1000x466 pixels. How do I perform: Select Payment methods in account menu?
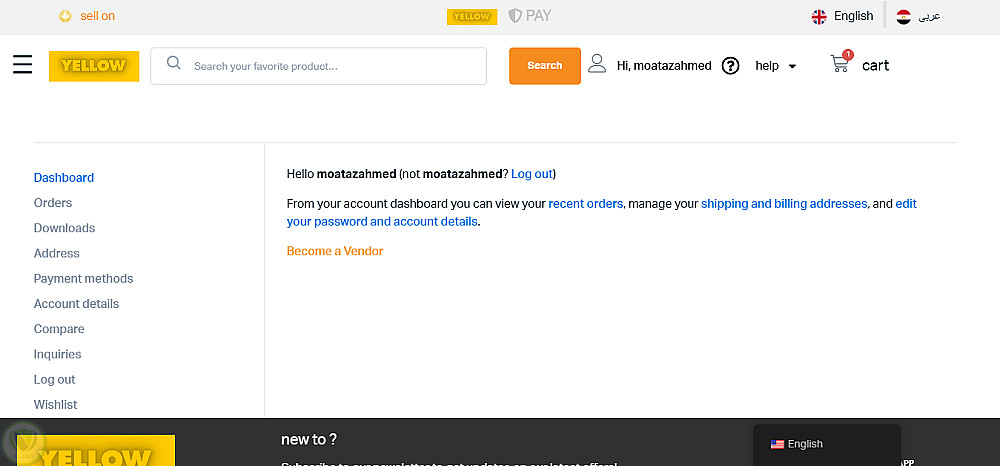tap(83, 279)
